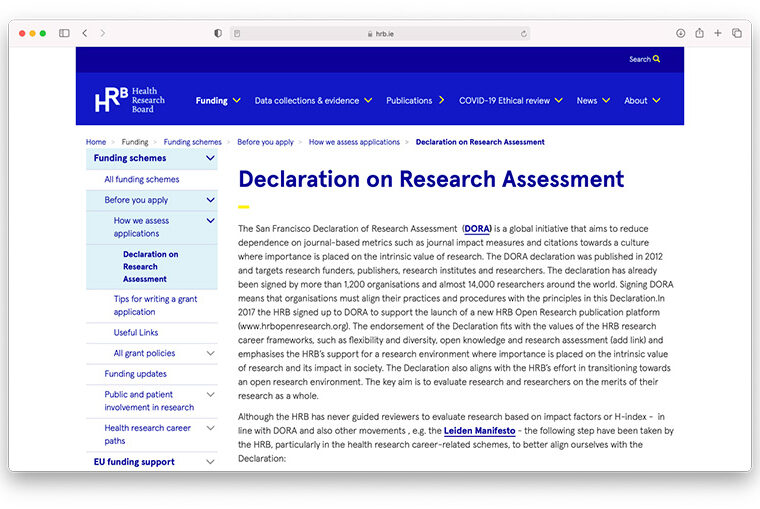
Task: Reload the page with refresh icon
Action: 523,33
